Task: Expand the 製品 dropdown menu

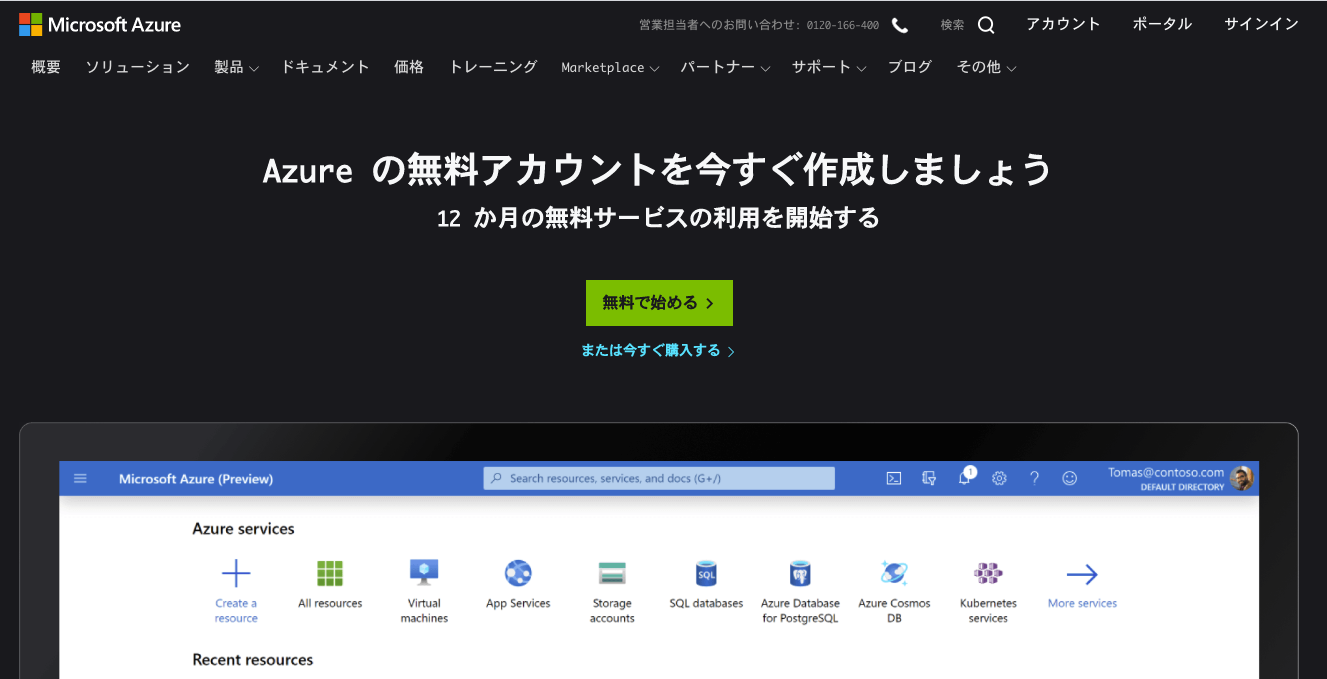Action: [x=236, y=67]
